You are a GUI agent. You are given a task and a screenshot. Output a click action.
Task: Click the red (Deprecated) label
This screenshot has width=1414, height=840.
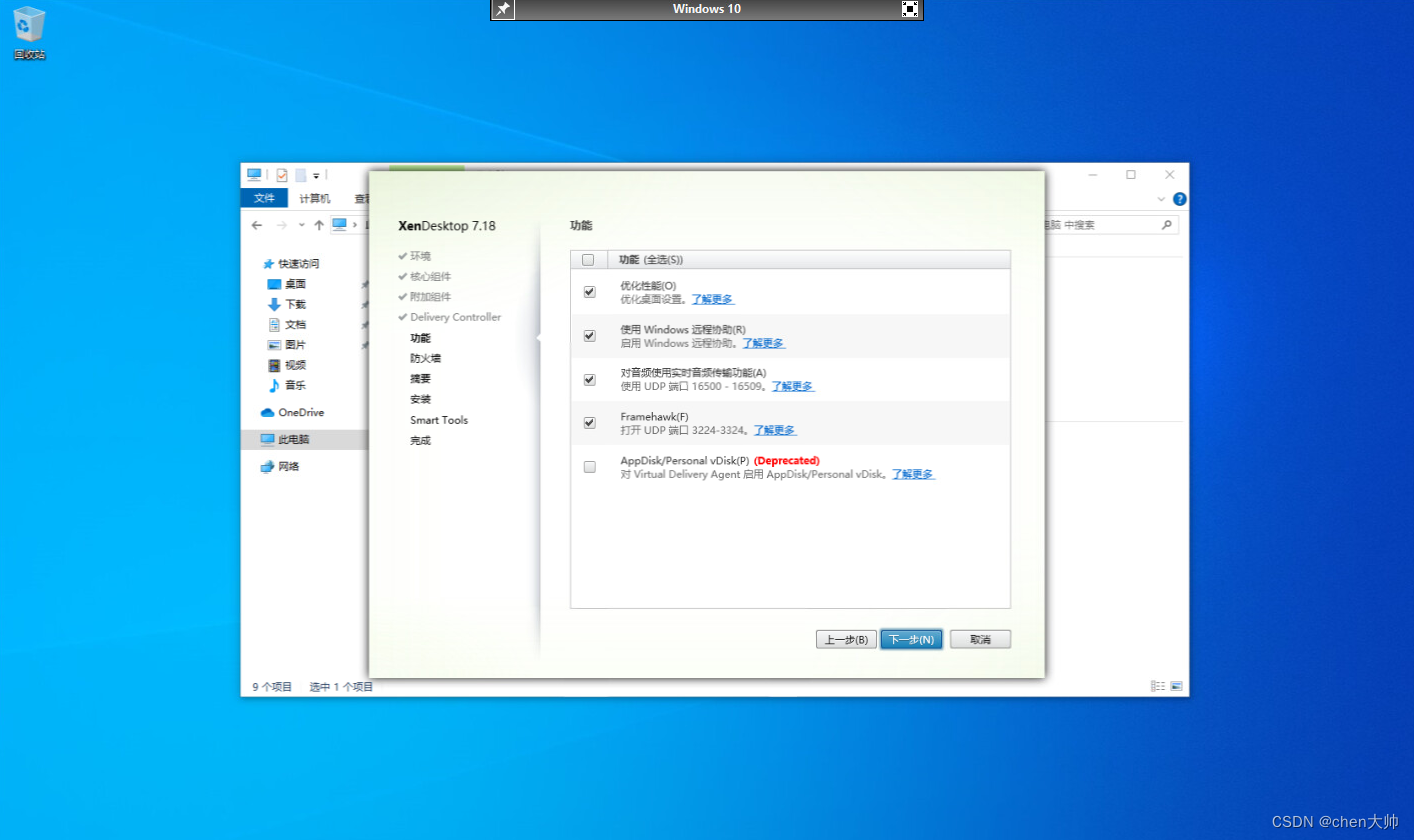(787, 460)
